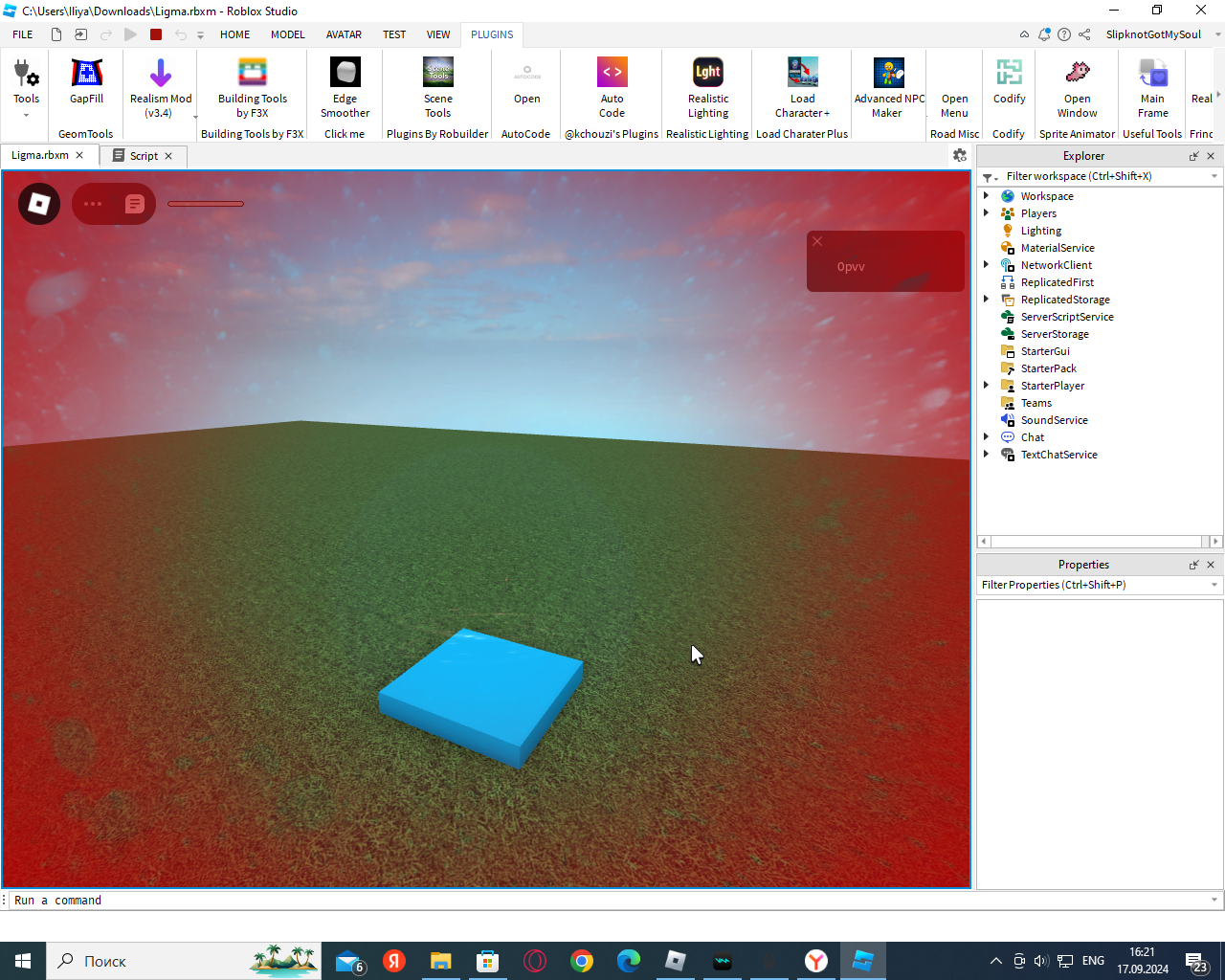Undock the Explorer panel
The height and width of the screenshot is (980, 1225).
(x=1193, y=156)
